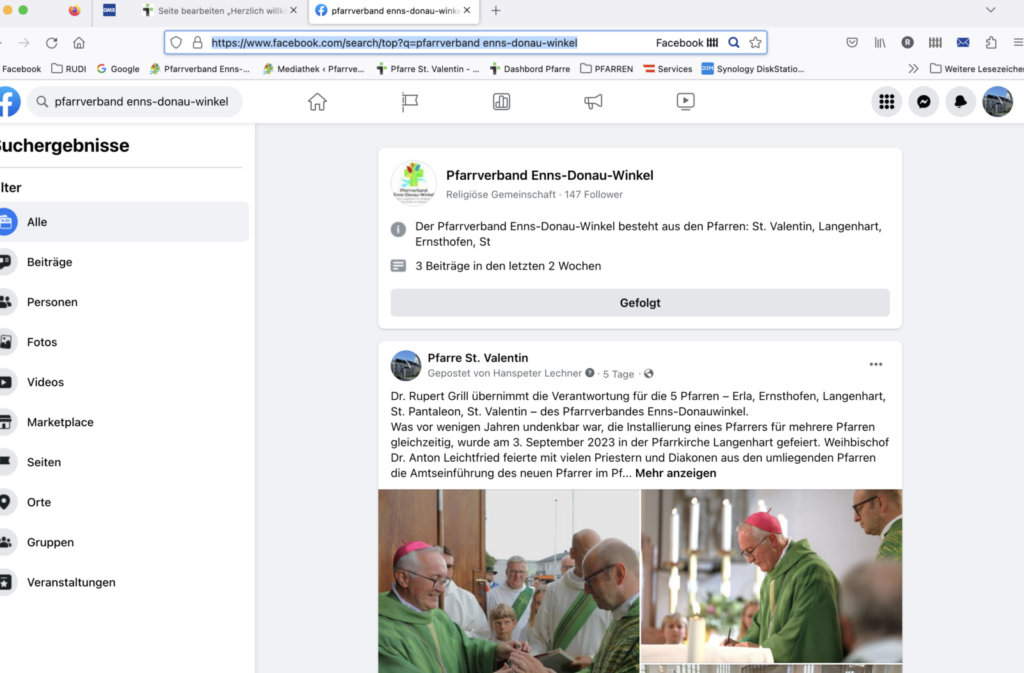Close the 'Seite bearbeiten' tab
Screen dimensions: 1024x673
coord(293,10)
